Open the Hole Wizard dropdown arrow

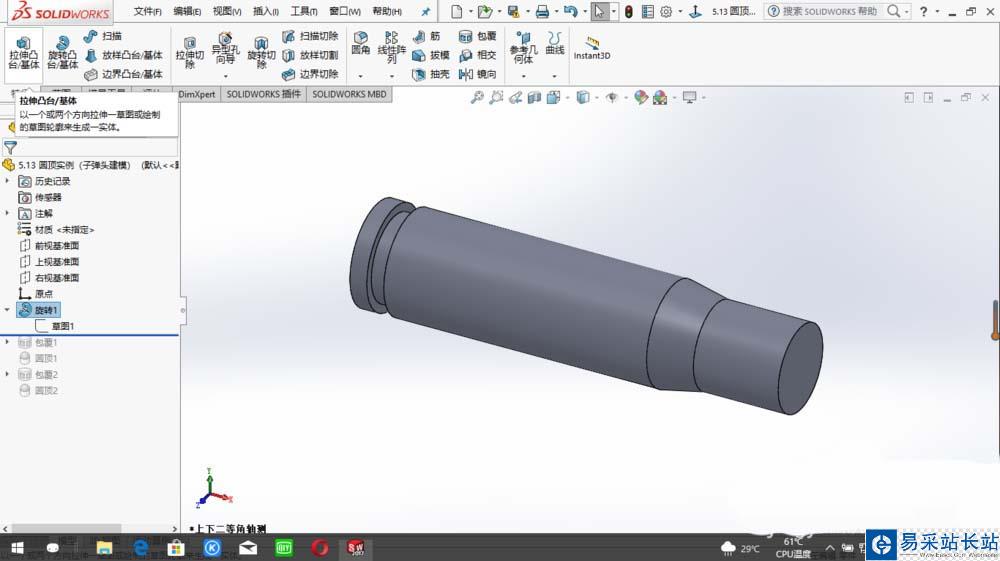pos(225,76)
